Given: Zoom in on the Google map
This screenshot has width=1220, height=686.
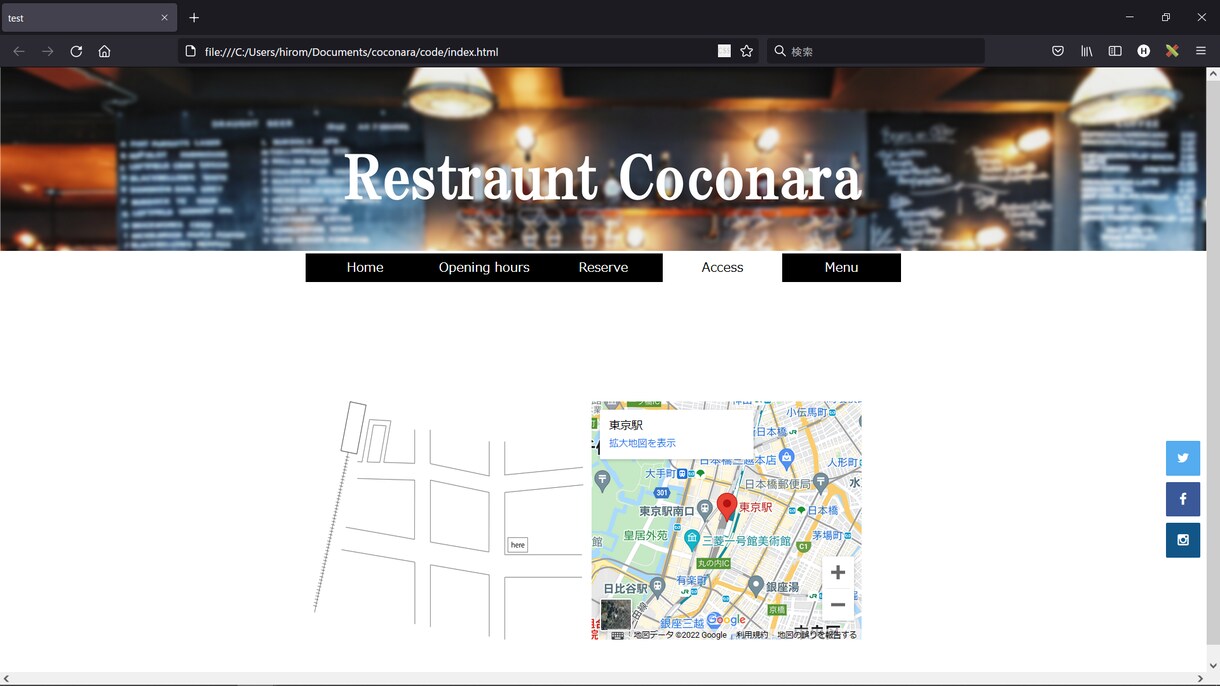Looking at the screenshot, I should click(x=838, y=572).
